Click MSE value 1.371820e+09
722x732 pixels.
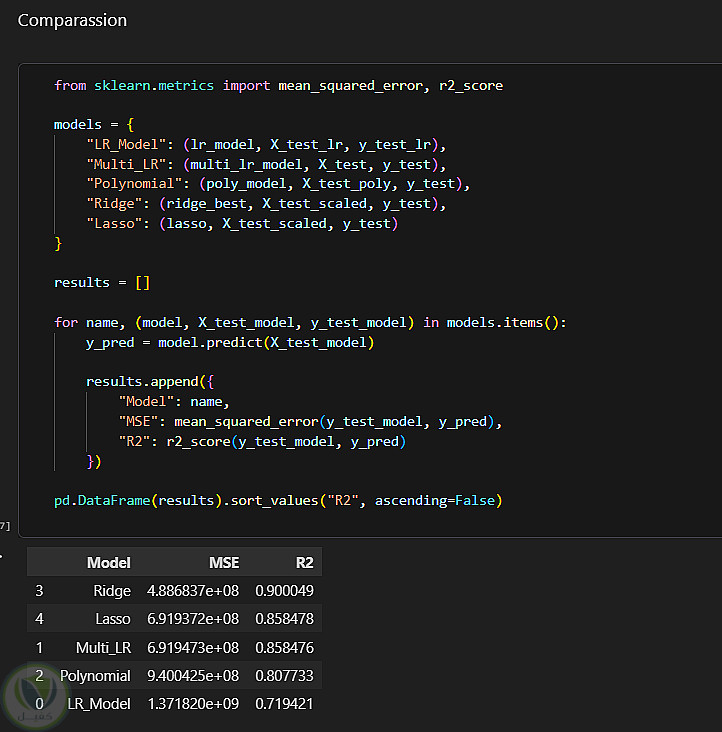point(193,704)
